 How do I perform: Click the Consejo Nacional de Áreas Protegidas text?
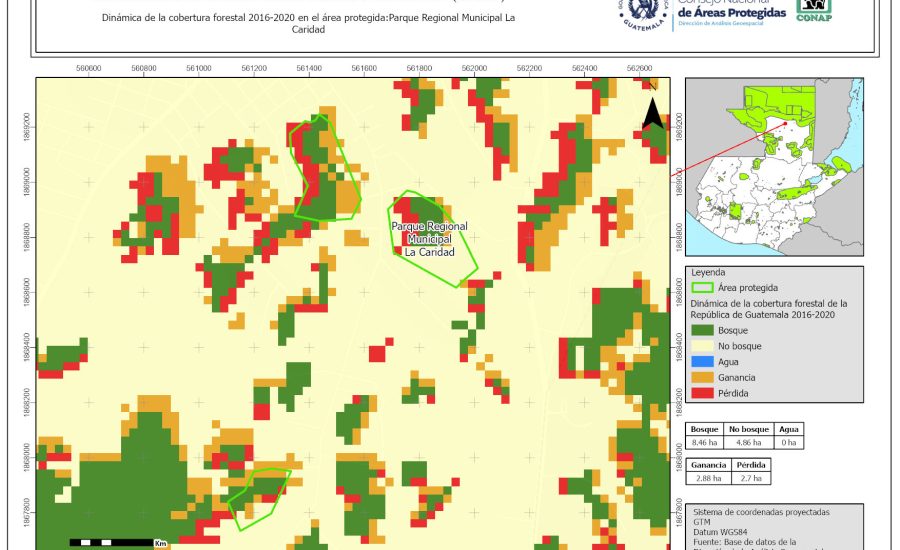coord(735,10)
